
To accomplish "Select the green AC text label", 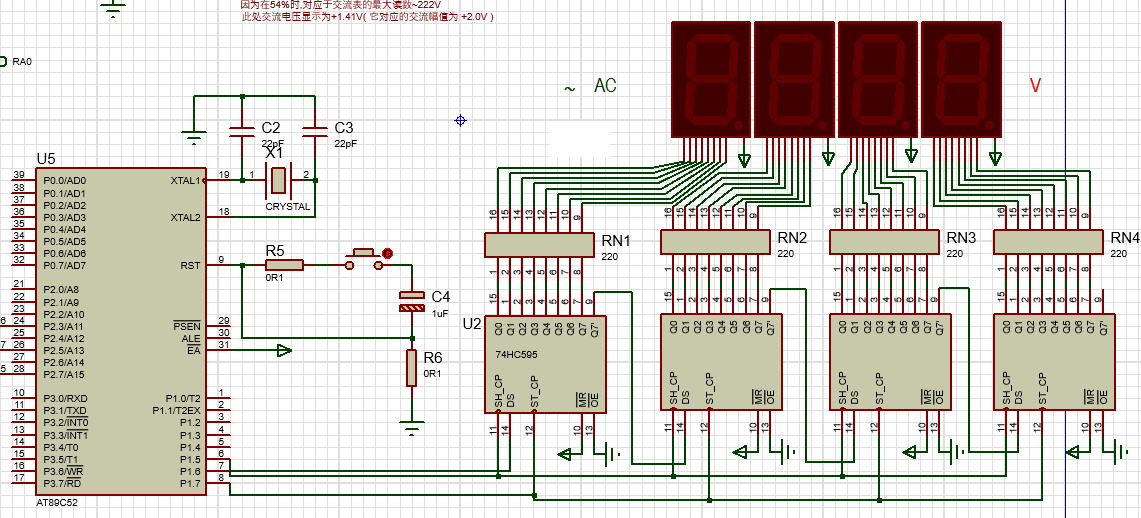I will pyautogui.click(x=605, y=87).
